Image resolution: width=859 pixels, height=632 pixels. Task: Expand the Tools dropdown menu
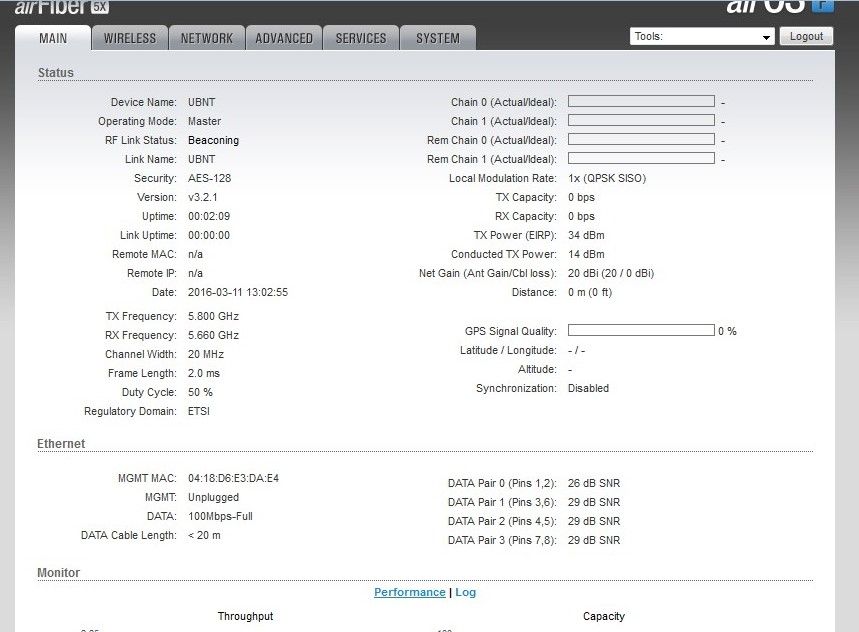click(702, 36)
